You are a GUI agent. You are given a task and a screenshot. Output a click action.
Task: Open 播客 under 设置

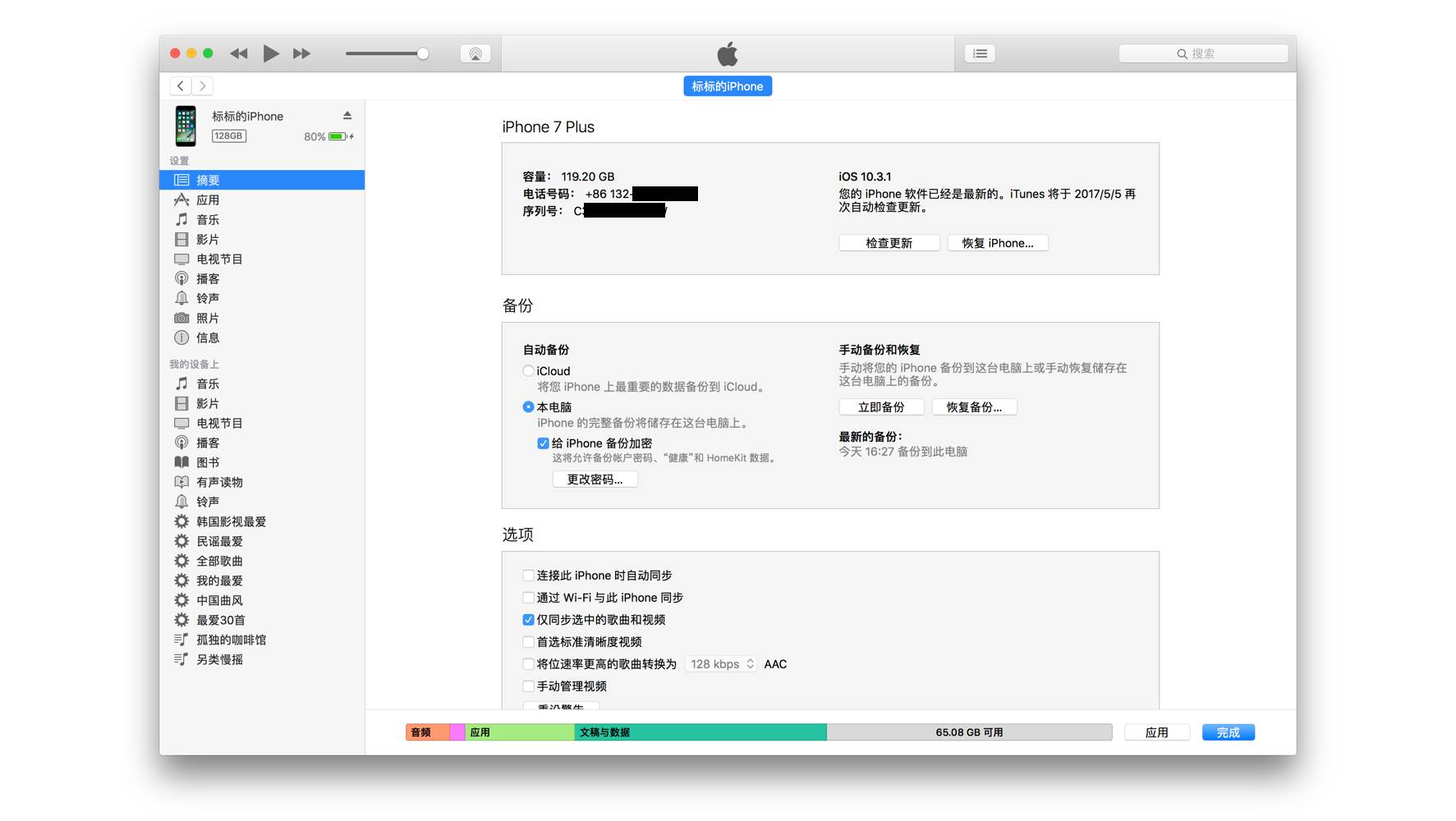tap(262, 278)
